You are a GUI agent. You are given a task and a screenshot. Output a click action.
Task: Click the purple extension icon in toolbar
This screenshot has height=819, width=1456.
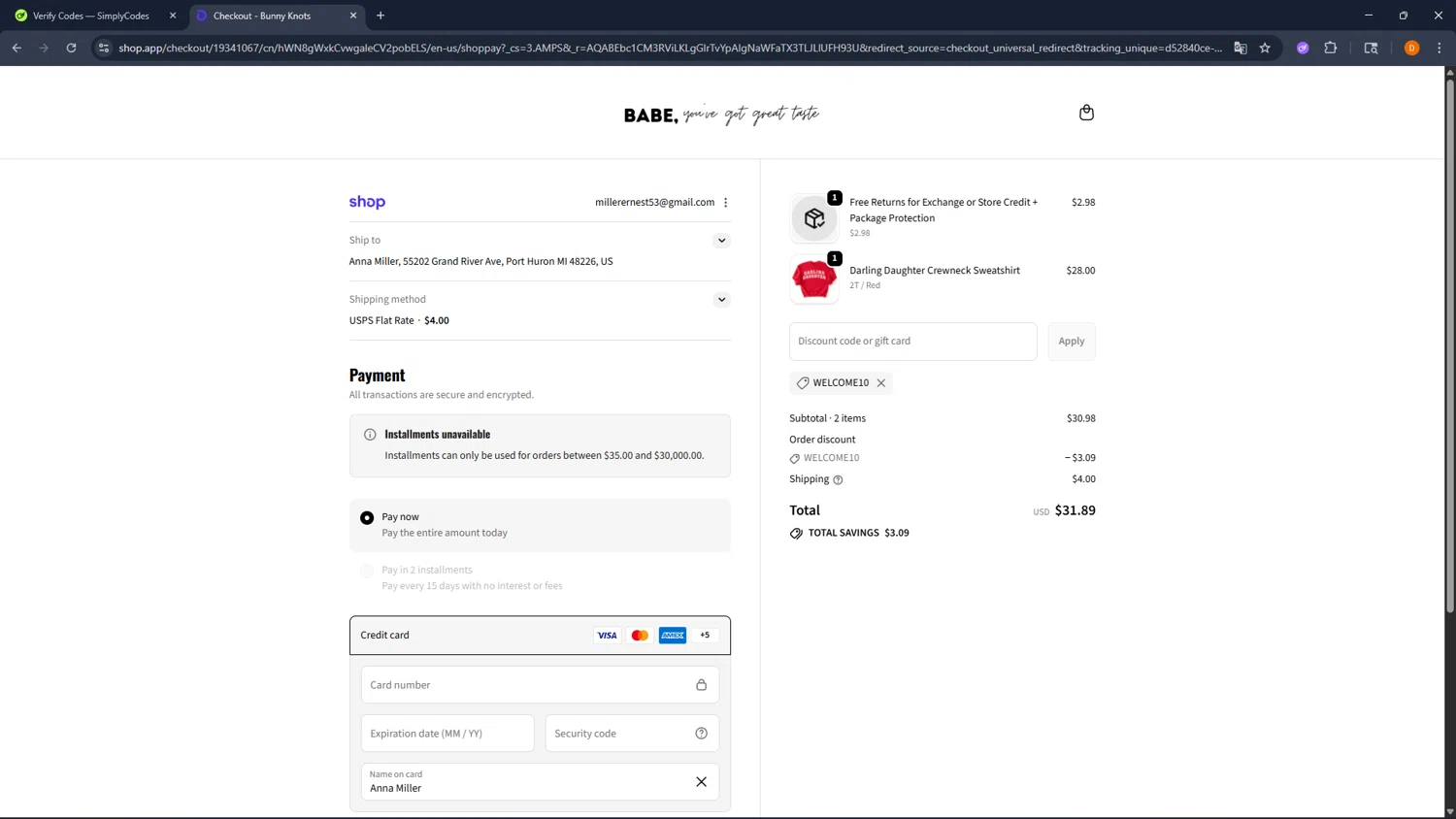(x=1303, y=48)
